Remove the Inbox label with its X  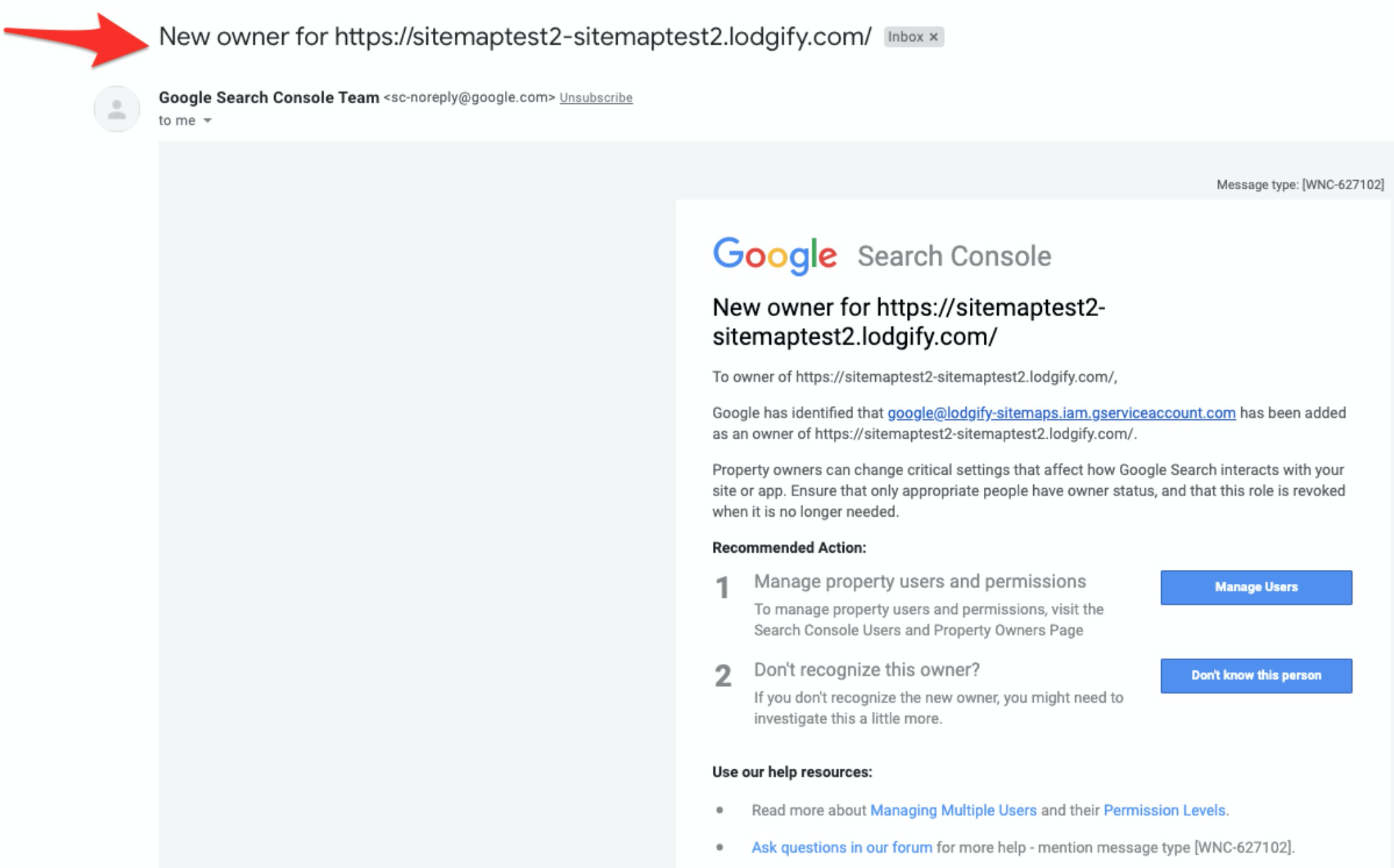934,37
